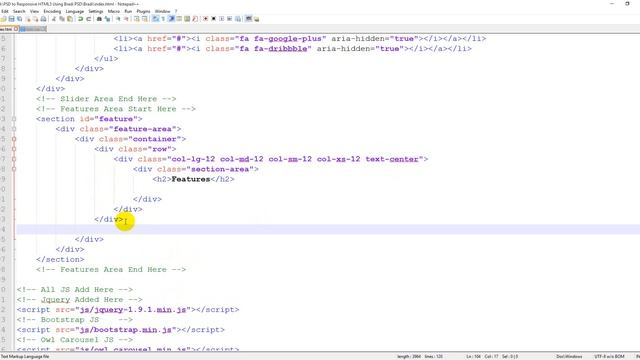Image resolution: width=640 pixels, height=360 pixels.
Task: Click the highlighted empty current line
Action: point(328,229)
